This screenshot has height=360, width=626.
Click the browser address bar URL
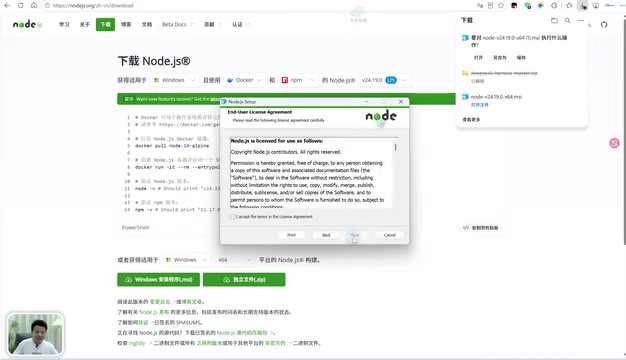pos(93,6)
